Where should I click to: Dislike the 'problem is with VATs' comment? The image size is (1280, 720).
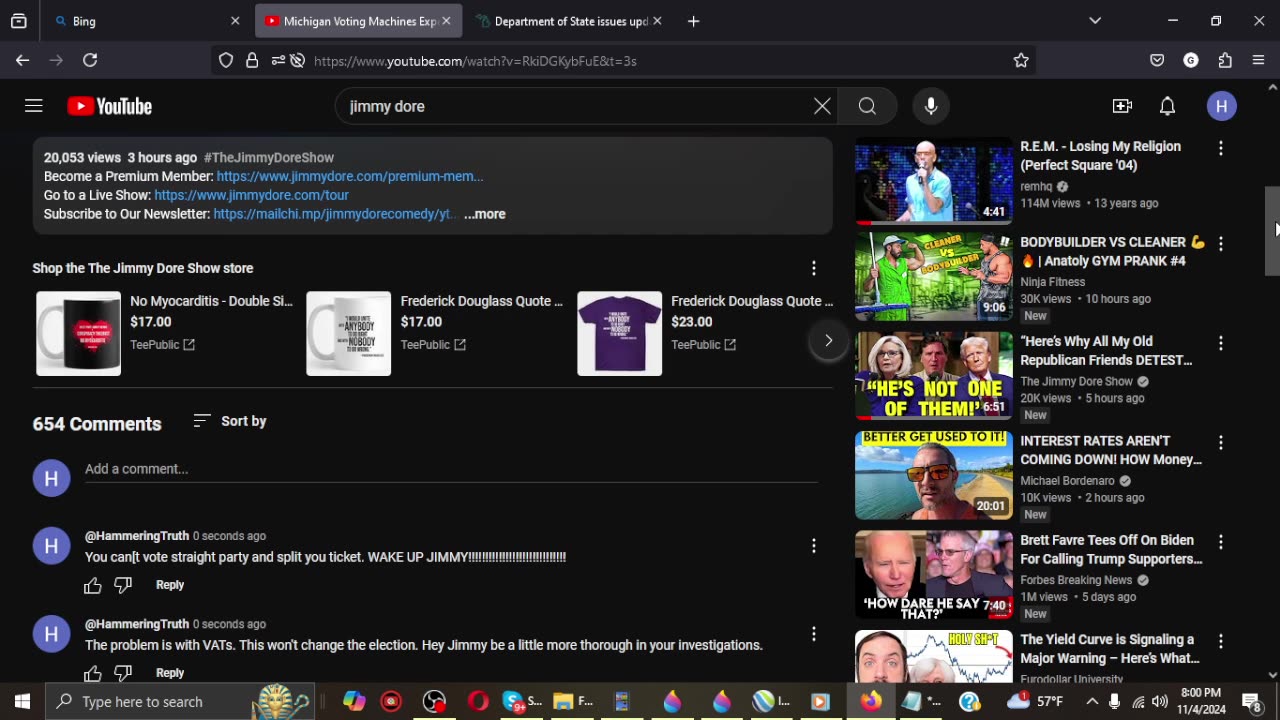pyautogui.click(x=123, y=673)
